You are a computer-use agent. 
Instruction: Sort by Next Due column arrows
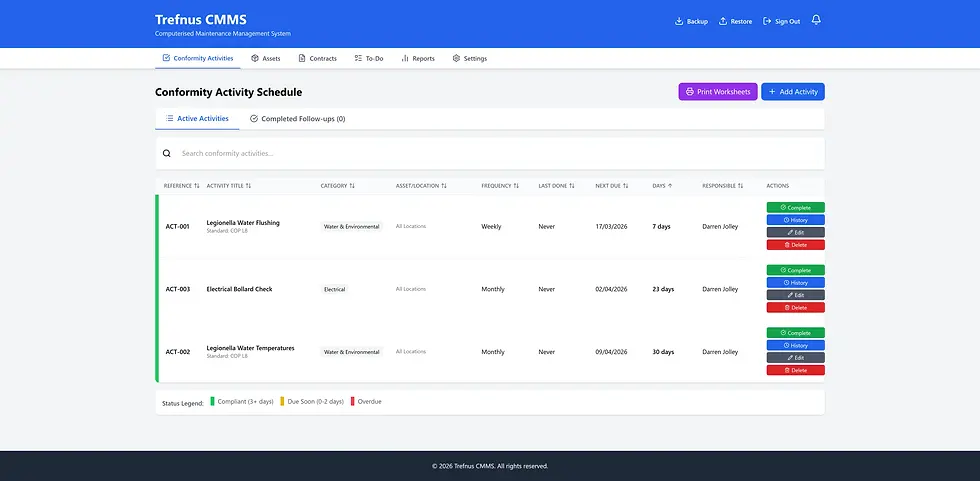626,186
